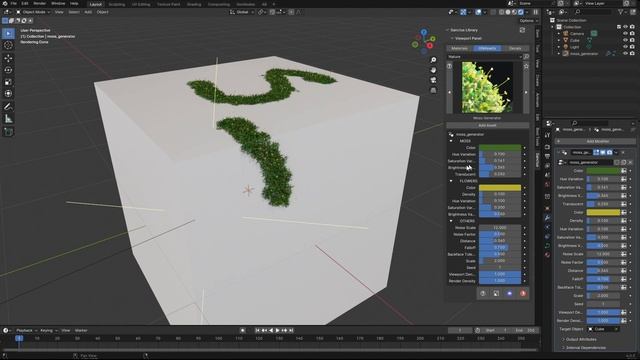Viewport: 640px width, 360px height.
Task: Open the Nature category dropdown
Action: 484,57
